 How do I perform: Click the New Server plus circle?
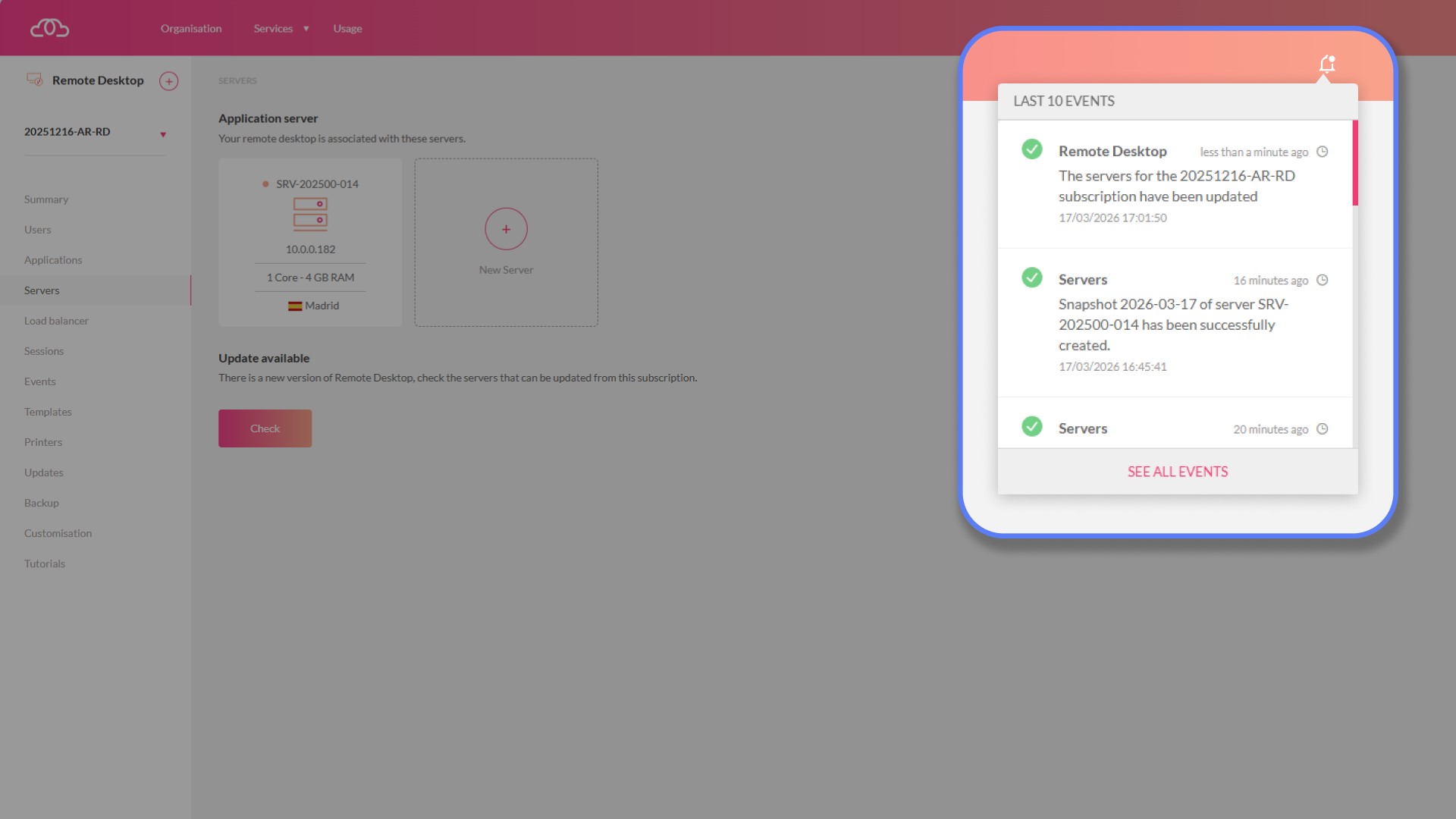(506, 229)
